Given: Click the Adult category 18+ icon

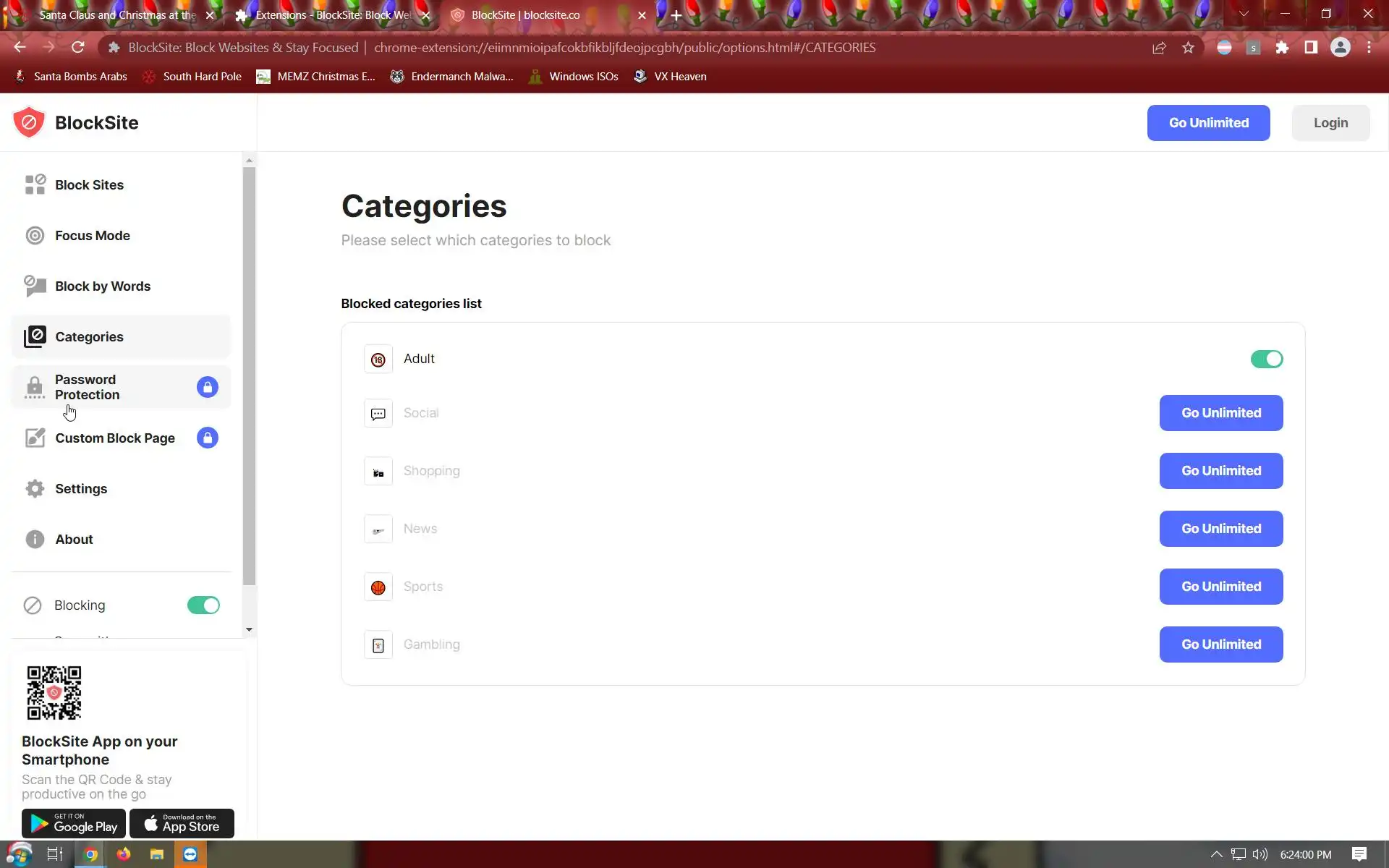Looking at the screenshot, I should tap(378, 359).
